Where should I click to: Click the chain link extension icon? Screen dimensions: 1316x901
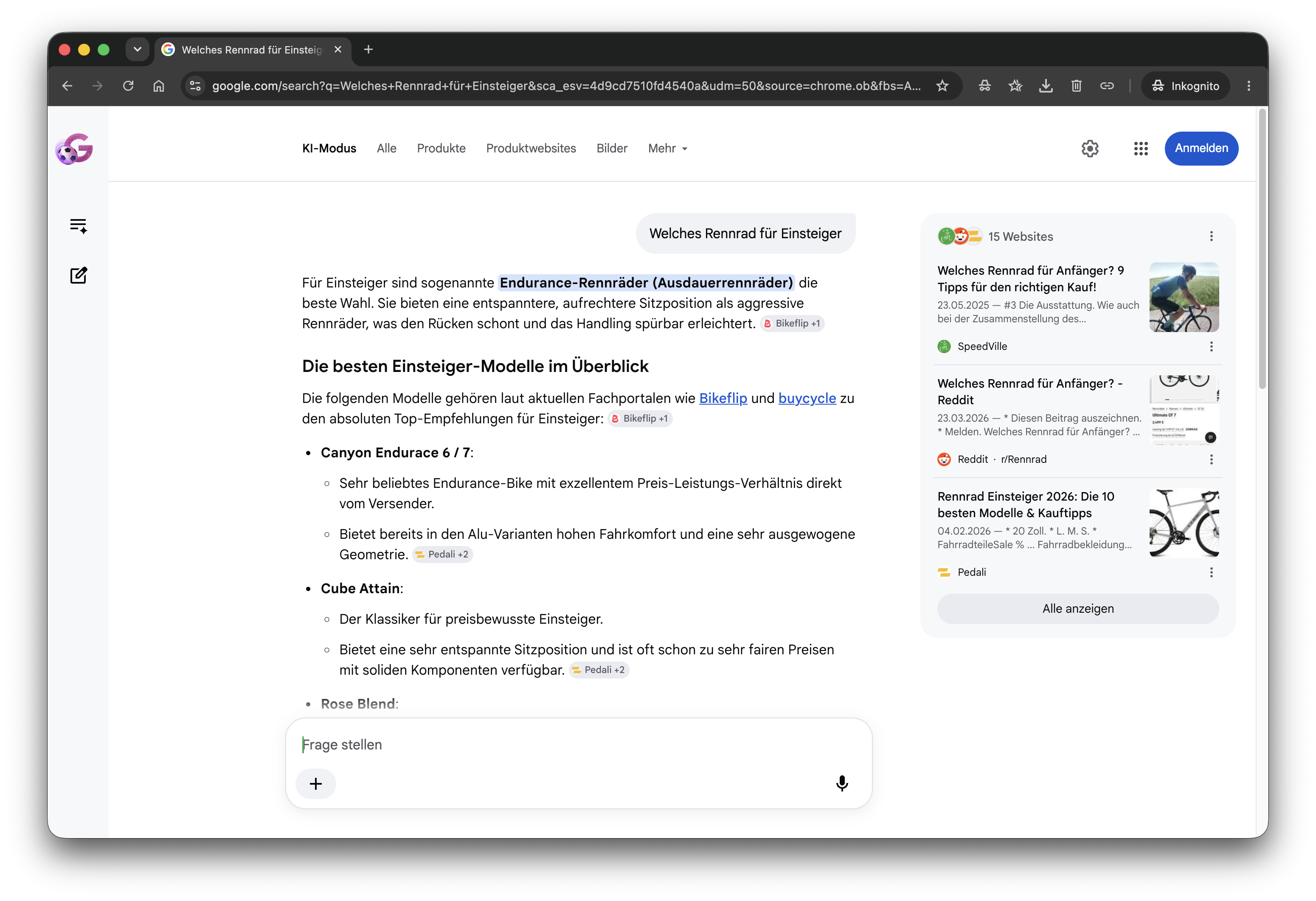1107,85
